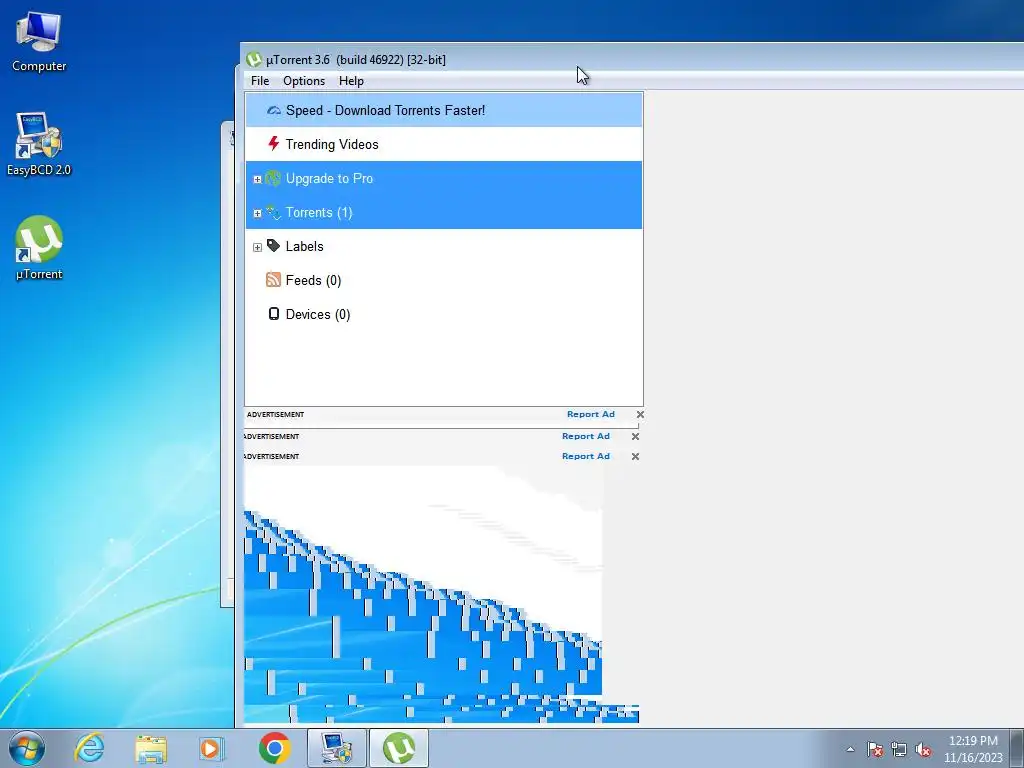Expand the Labels node
The image size is (1024, 768).
pyautogui.click(x=257, y=247)
